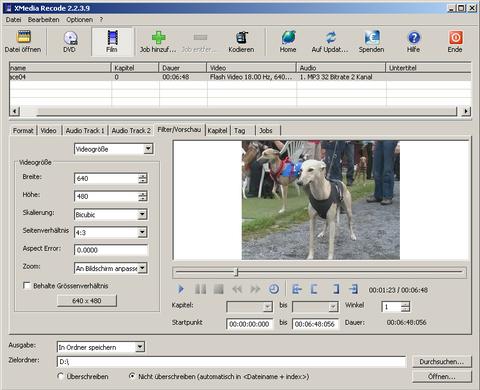This screenshot has width=480, height=390.
Task: Open the Optionen menu
Action: pos(80,20)
